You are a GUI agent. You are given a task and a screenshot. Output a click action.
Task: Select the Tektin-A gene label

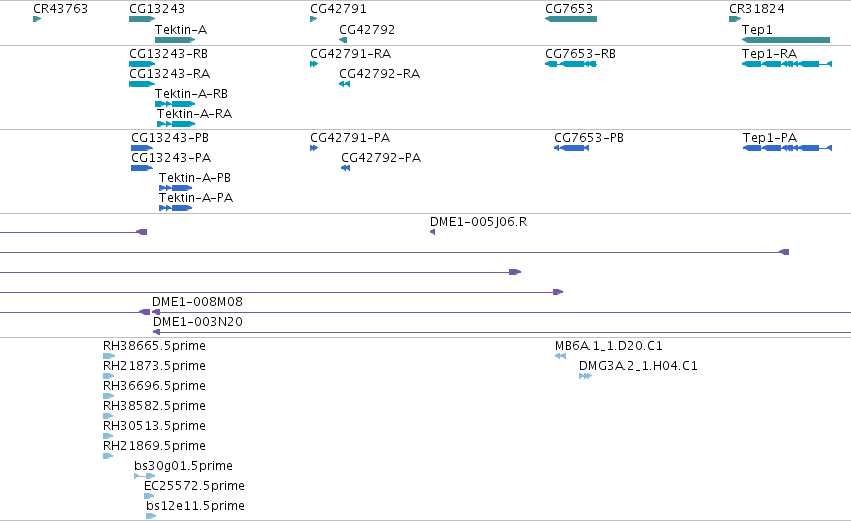tap(181, 30)
